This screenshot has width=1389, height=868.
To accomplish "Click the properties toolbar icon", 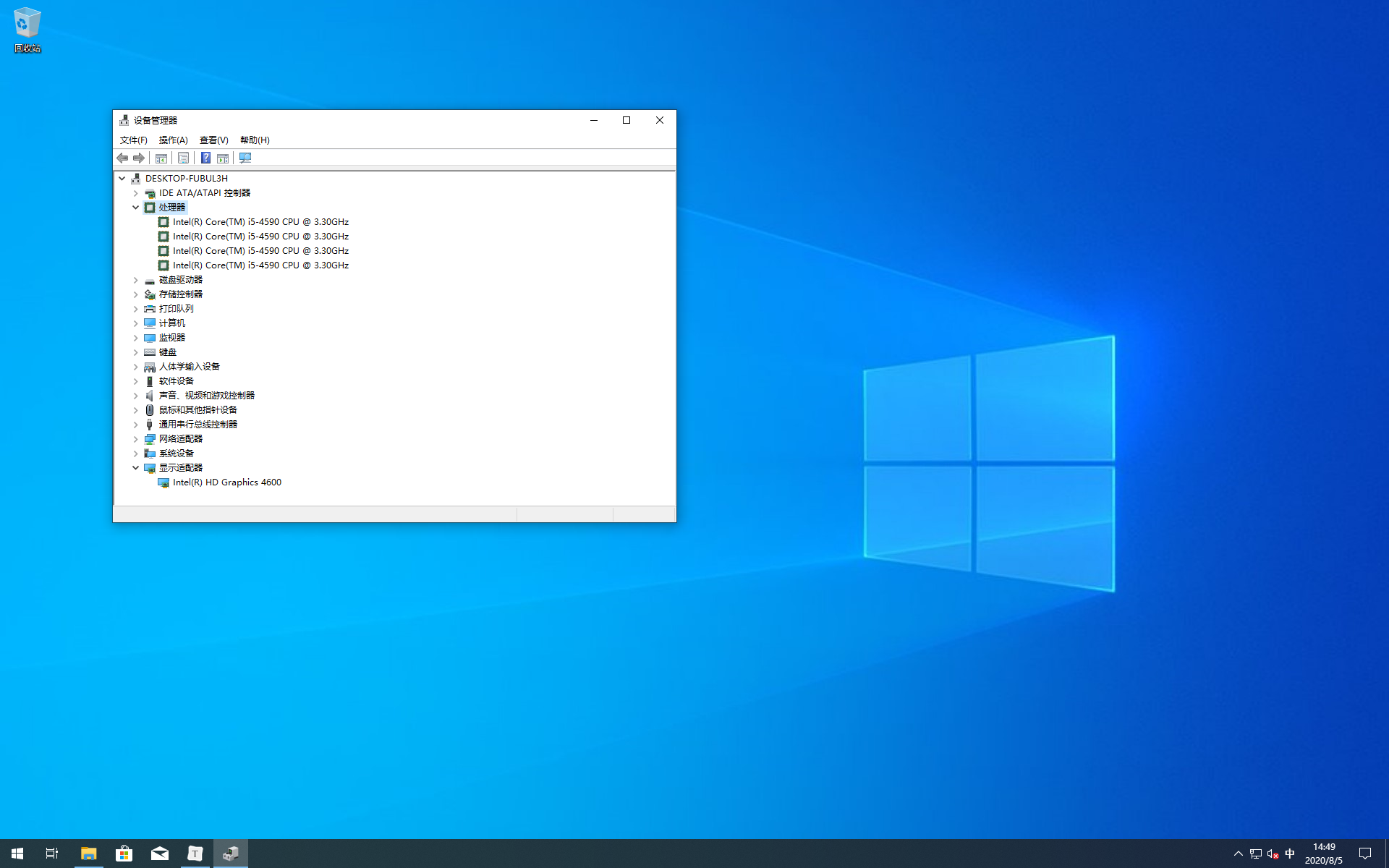I will click(x=183, y=158).
